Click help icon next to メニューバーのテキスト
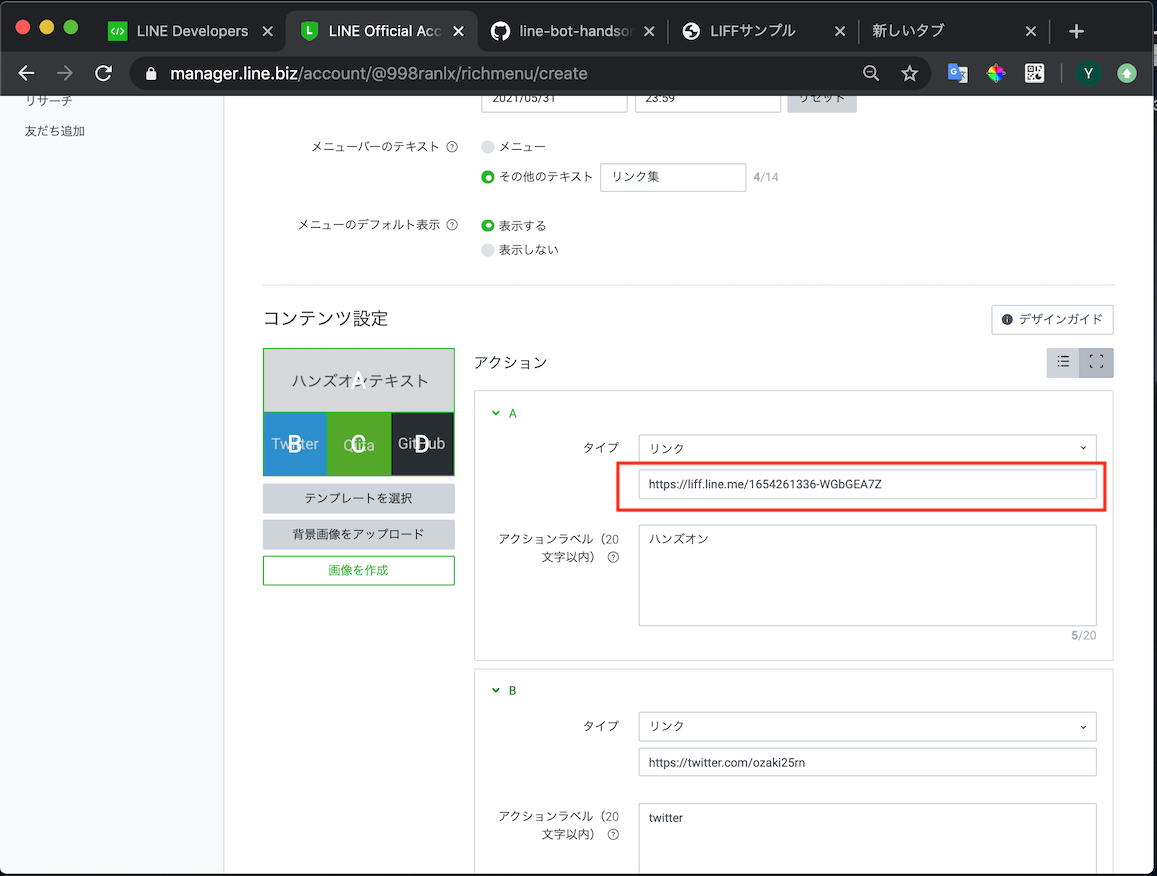Image resolution: width=1157 pixels, height=876 pixels. click(452, 147)
